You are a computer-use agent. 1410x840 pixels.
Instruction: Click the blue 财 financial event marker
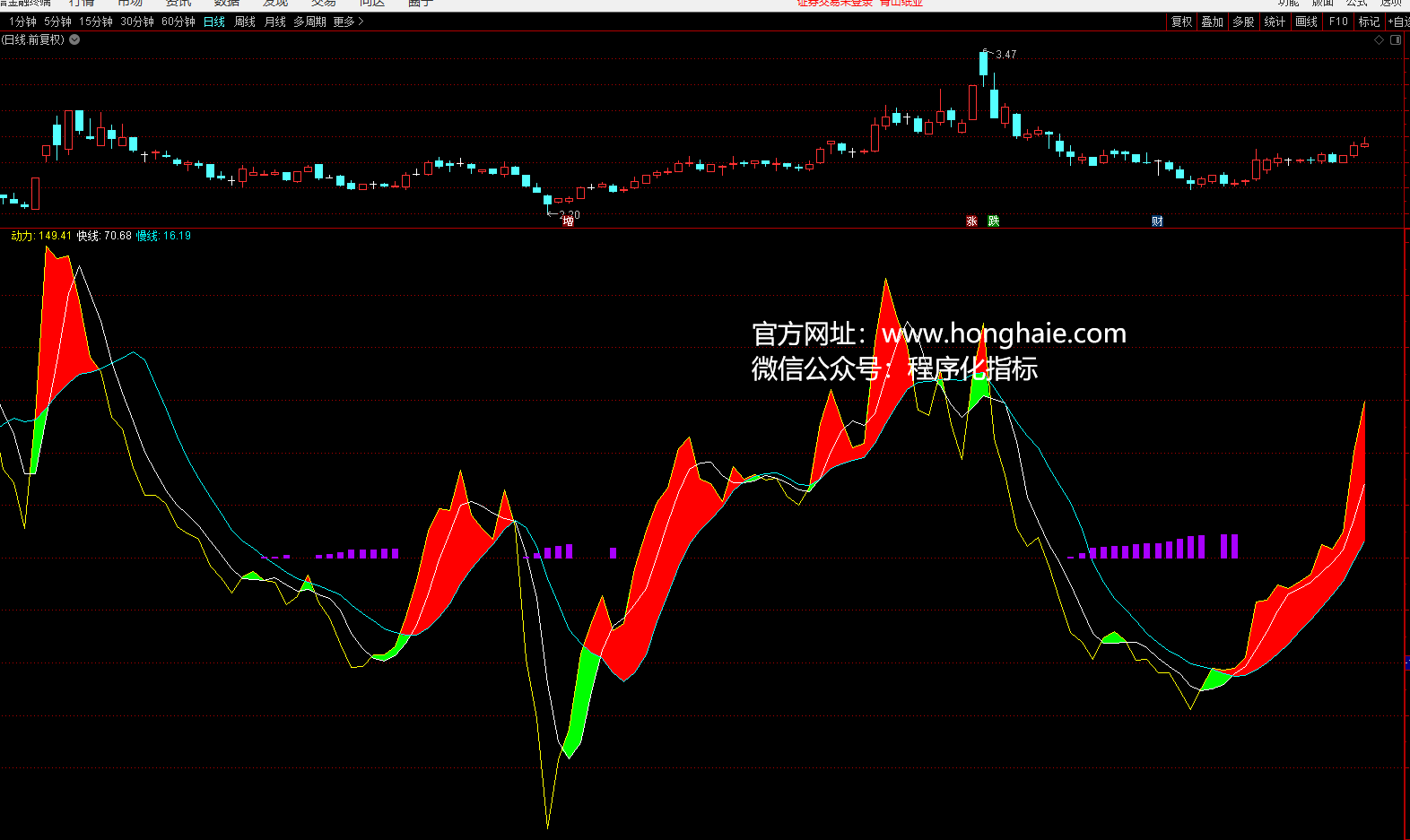[x=1157, y=221]
